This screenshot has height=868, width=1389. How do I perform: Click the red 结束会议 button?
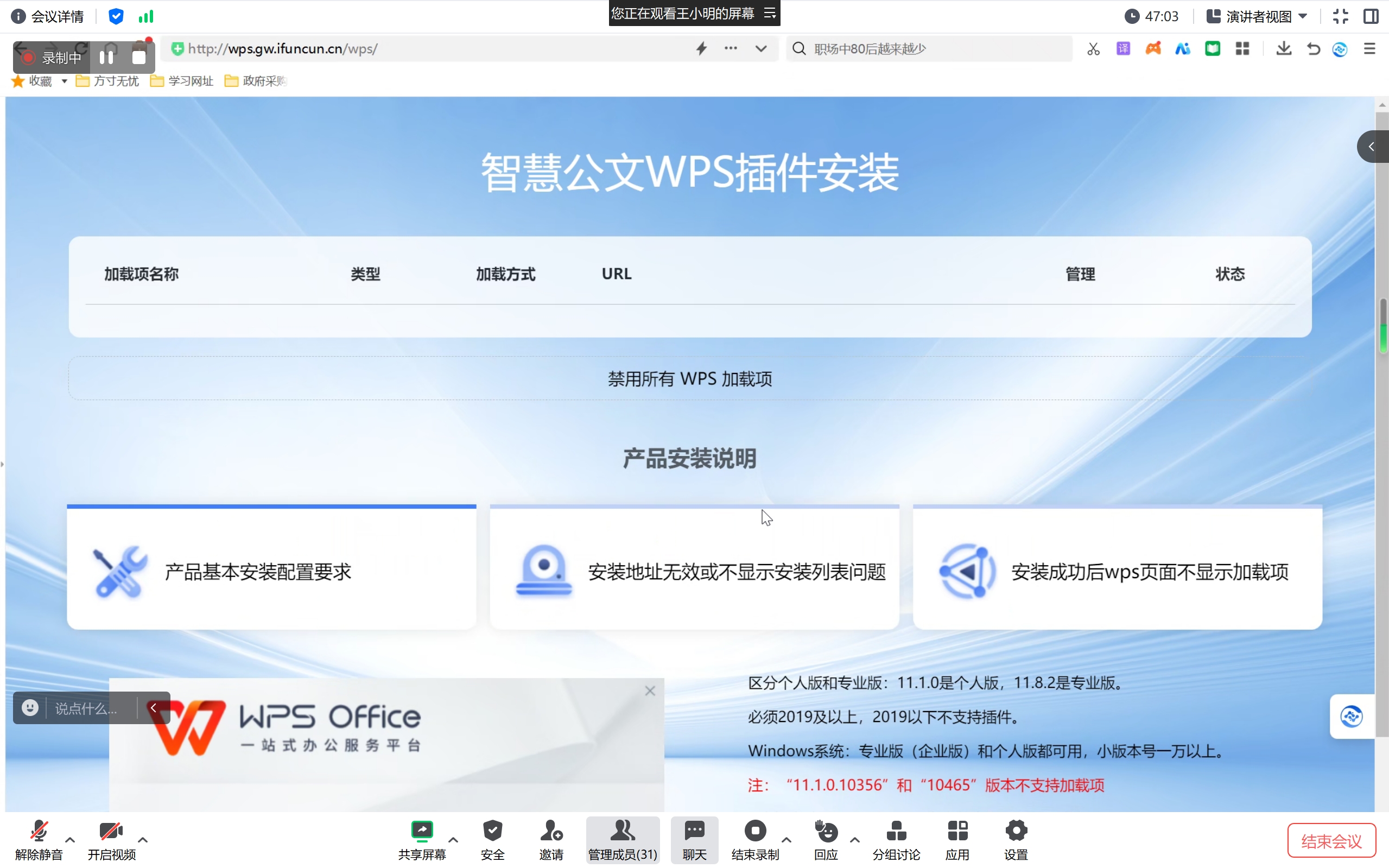[1331, 841]
